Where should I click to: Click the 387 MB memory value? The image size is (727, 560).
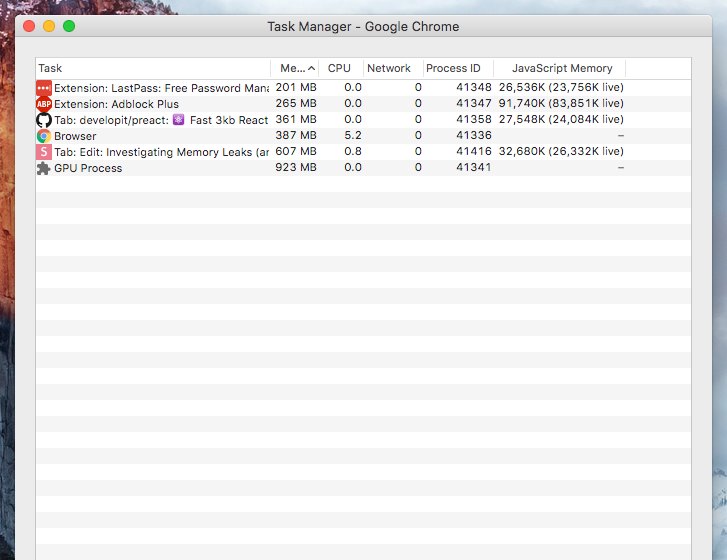pyautogui.click(x=296, y=135)
